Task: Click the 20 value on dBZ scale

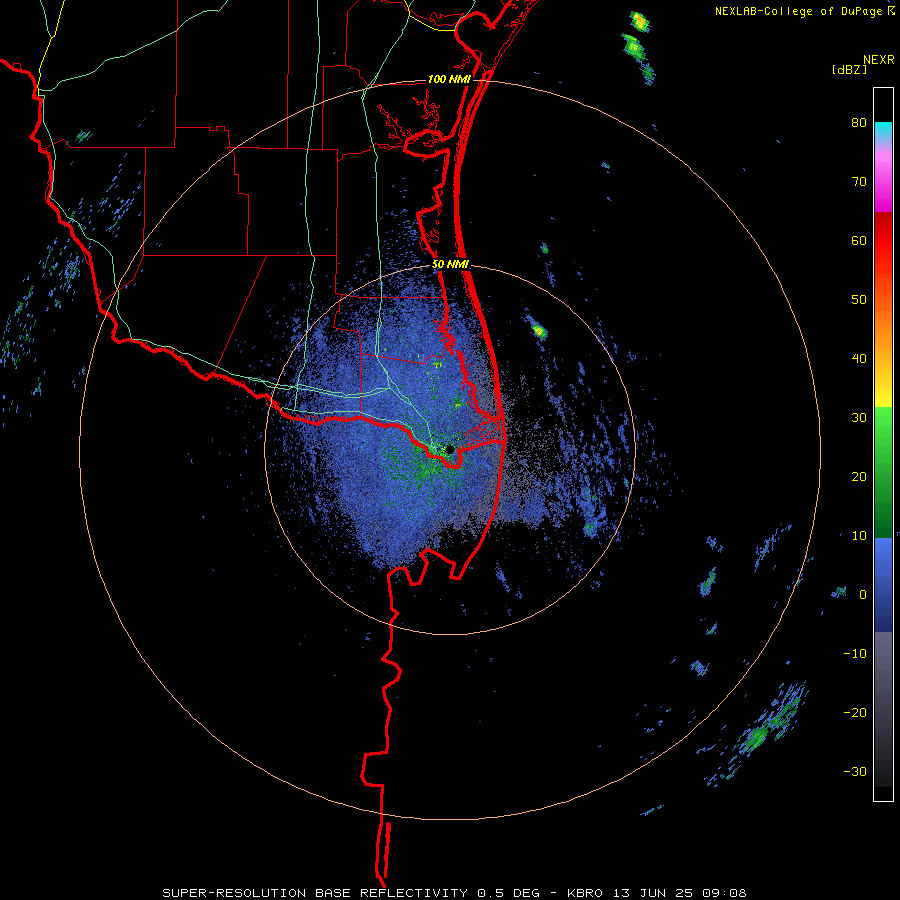Action: pos(859,477)
